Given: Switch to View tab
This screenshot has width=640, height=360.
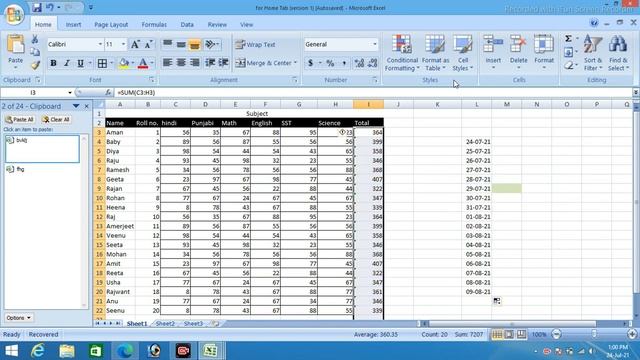Looking at the screenshot, I should click(247, 24).
